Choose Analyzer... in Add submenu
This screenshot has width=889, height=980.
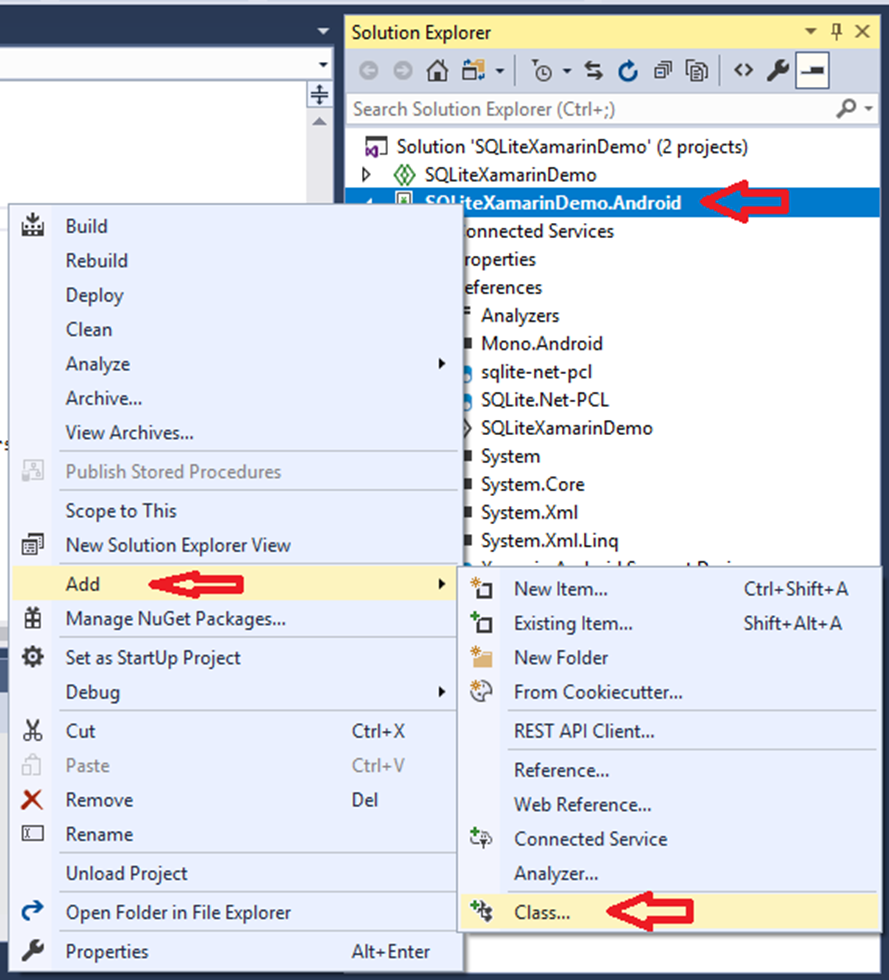pos(670,873)
